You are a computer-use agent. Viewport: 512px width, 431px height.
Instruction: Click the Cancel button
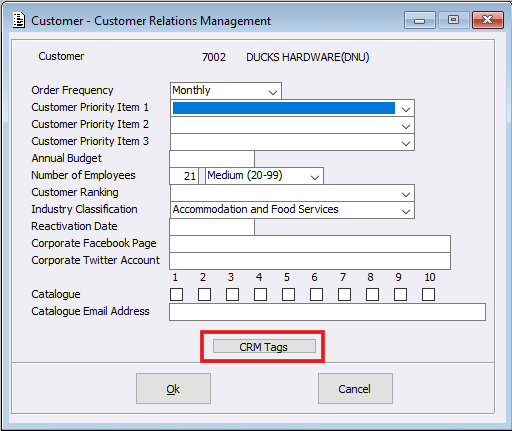pos(355,388)
